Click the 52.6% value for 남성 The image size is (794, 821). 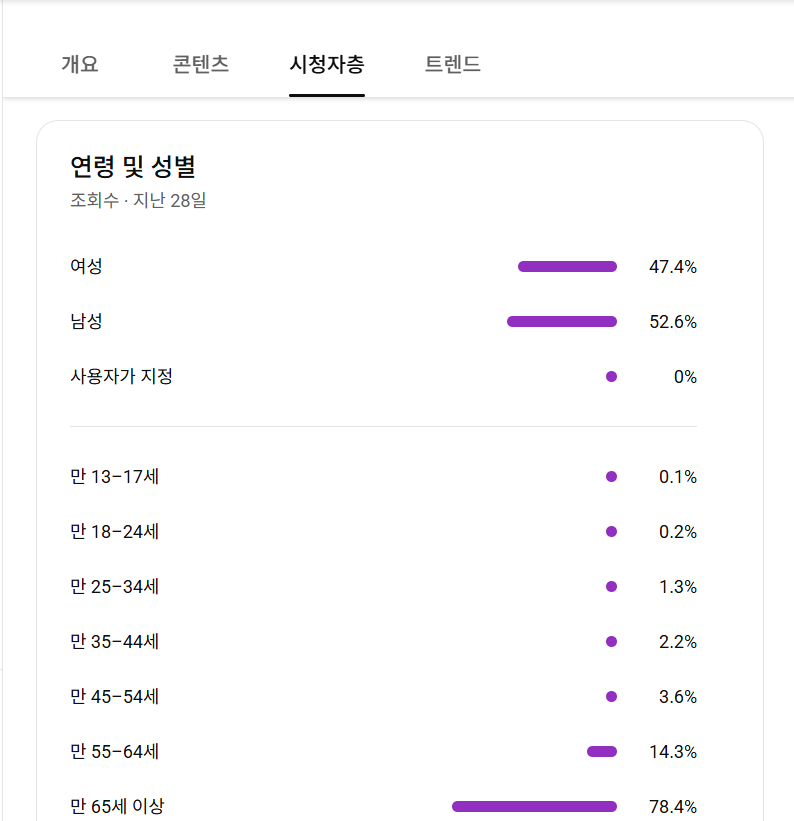(x=672, y=322)
